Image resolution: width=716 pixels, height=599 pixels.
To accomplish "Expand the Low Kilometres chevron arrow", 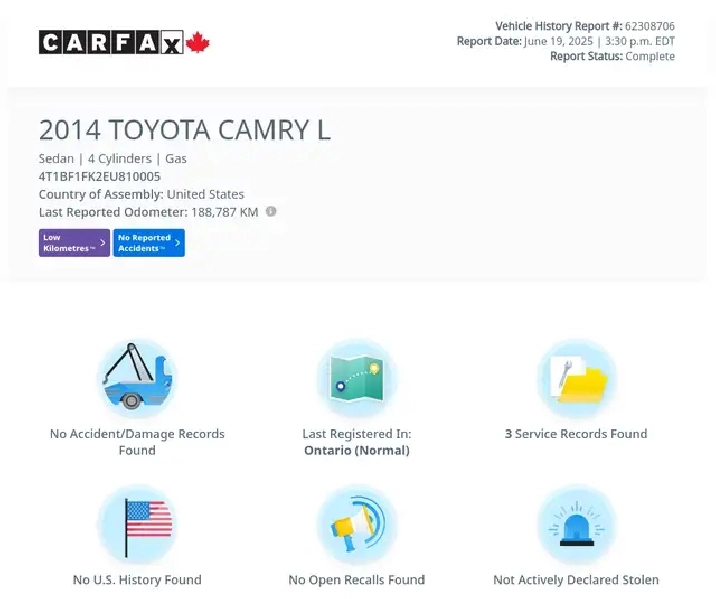I will pos(103,243).
